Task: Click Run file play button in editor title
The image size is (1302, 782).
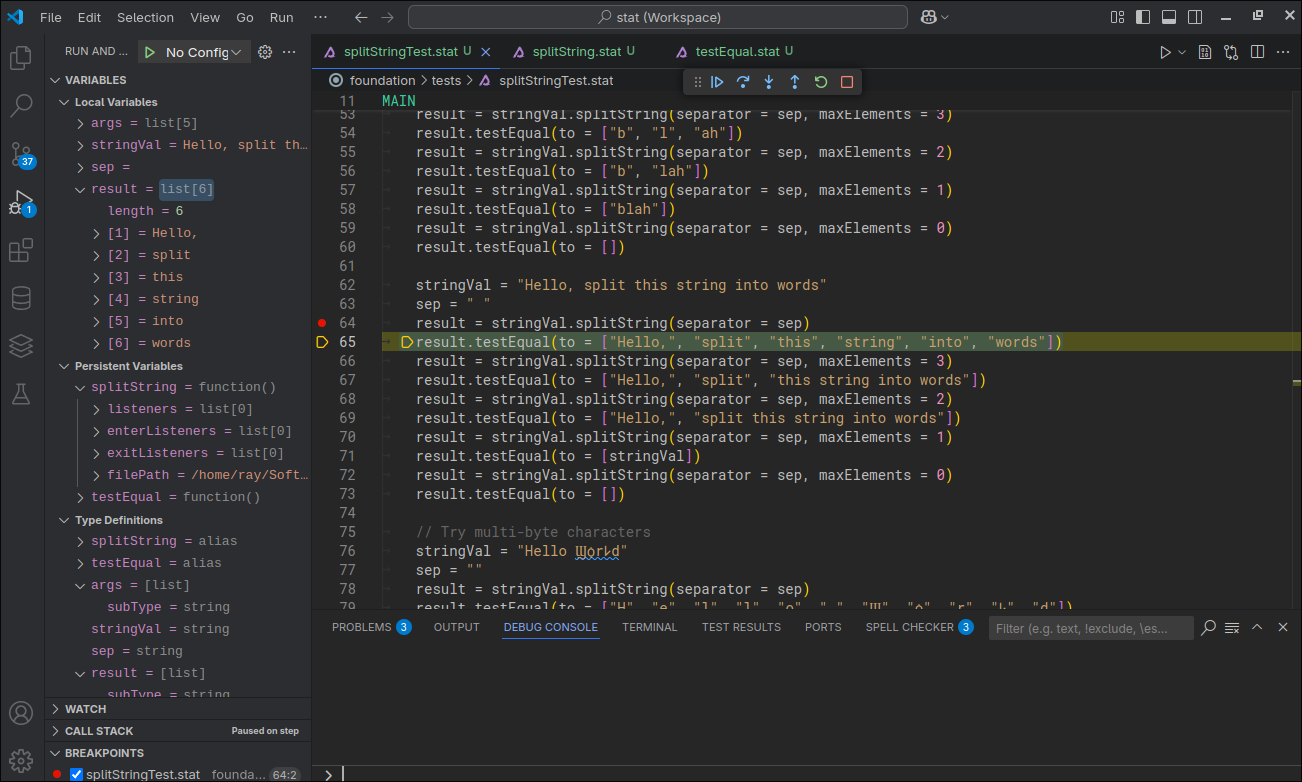Action: click(x=1165, y=52)
